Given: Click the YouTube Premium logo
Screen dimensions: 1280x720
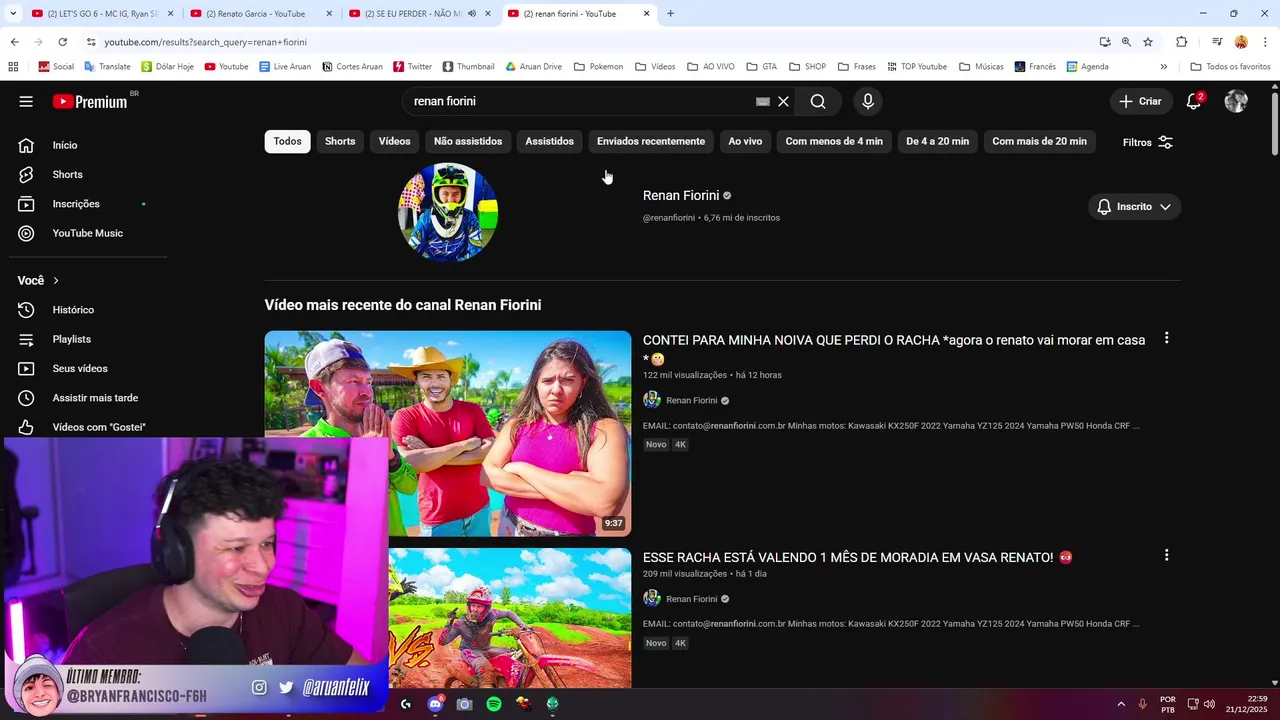Looking at the screenshot, I should pyautogui.click(x=92, y=101).
